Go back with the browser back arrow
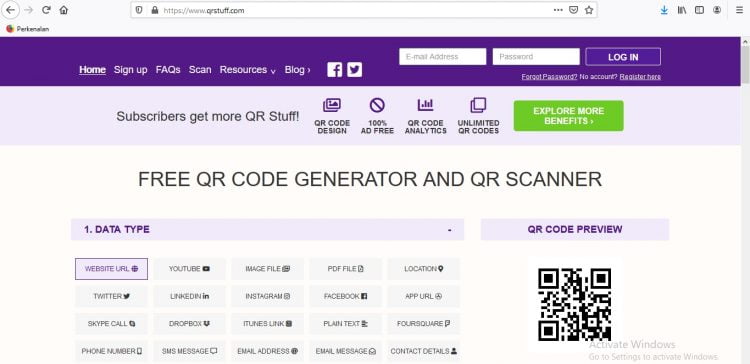Screen dimensions: 750x364 (x=10, y=10)
